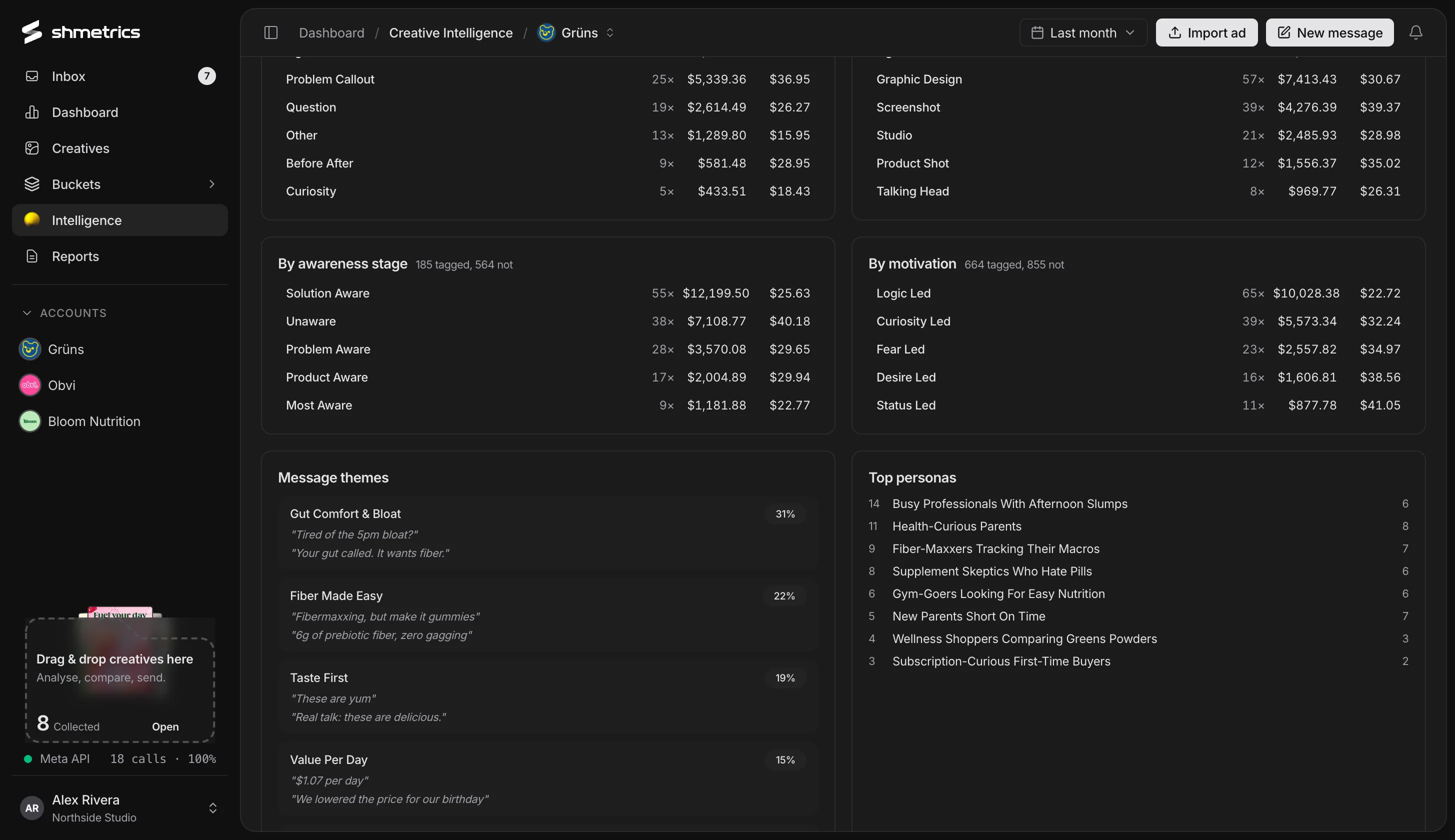1455x840 pixels.
Task: Click the shmetrics logo icon
Action: coord(32,31)
